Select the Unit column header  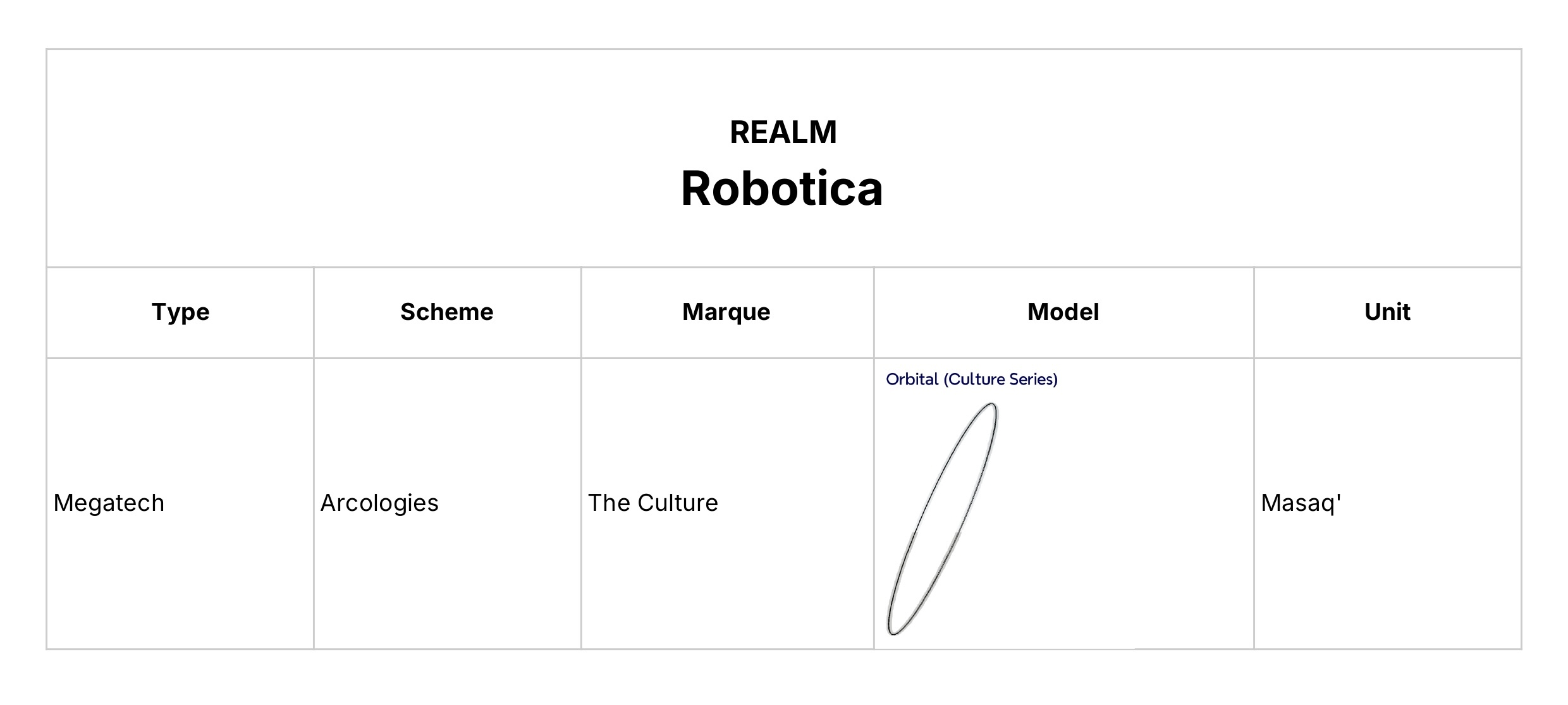pyautogui.click(x=1387, y=312)
